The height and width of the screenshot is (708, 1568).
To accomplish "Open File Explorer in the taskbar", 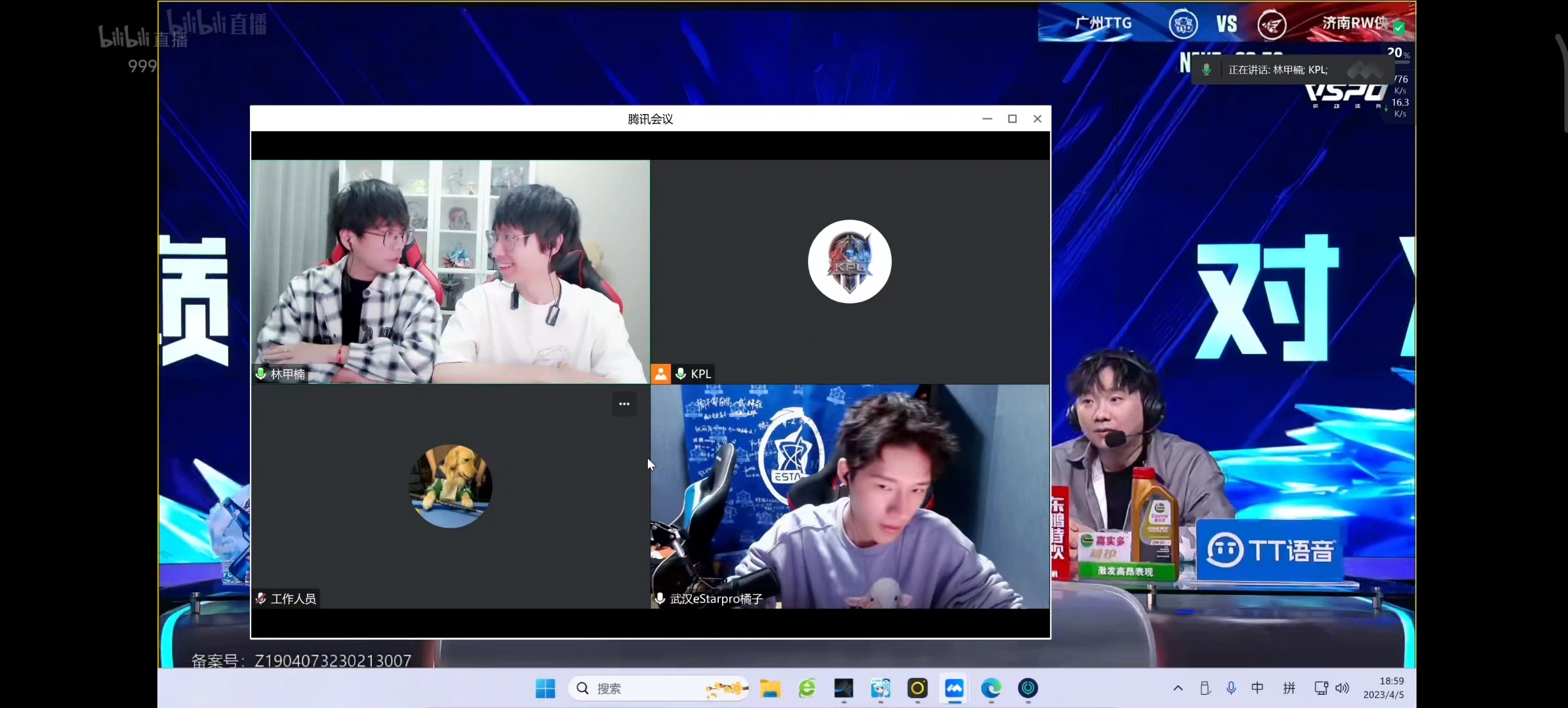I will pos(770,688).
